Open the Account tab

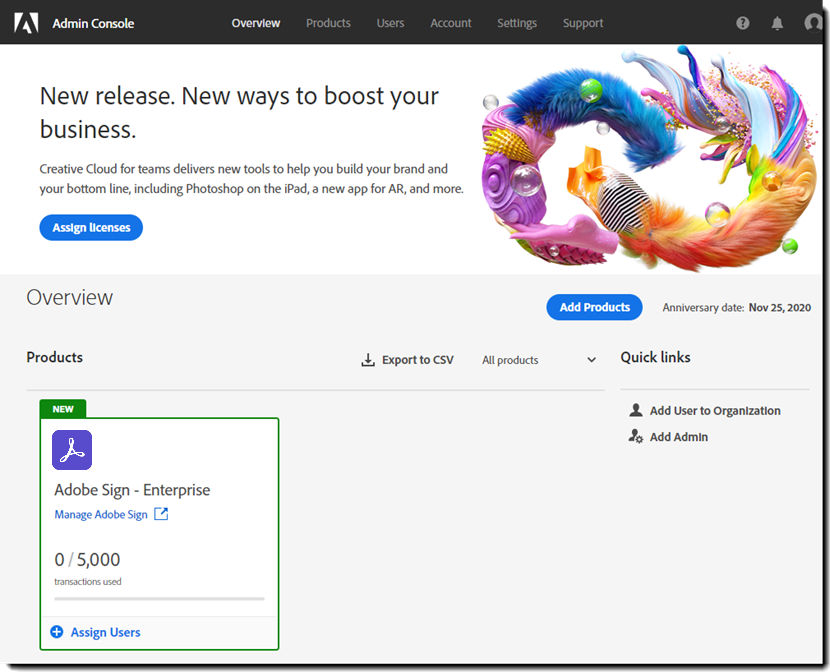coord(450,23)
